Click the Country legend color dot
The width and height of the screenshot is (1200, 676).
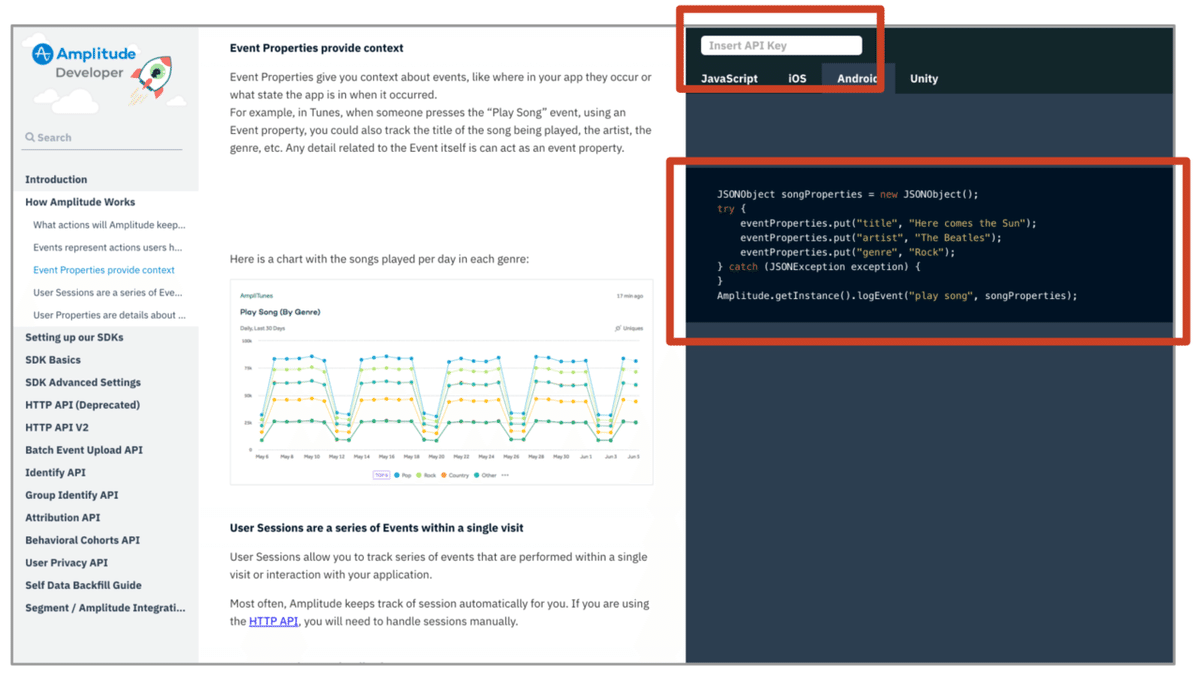(x=444, y=475)
